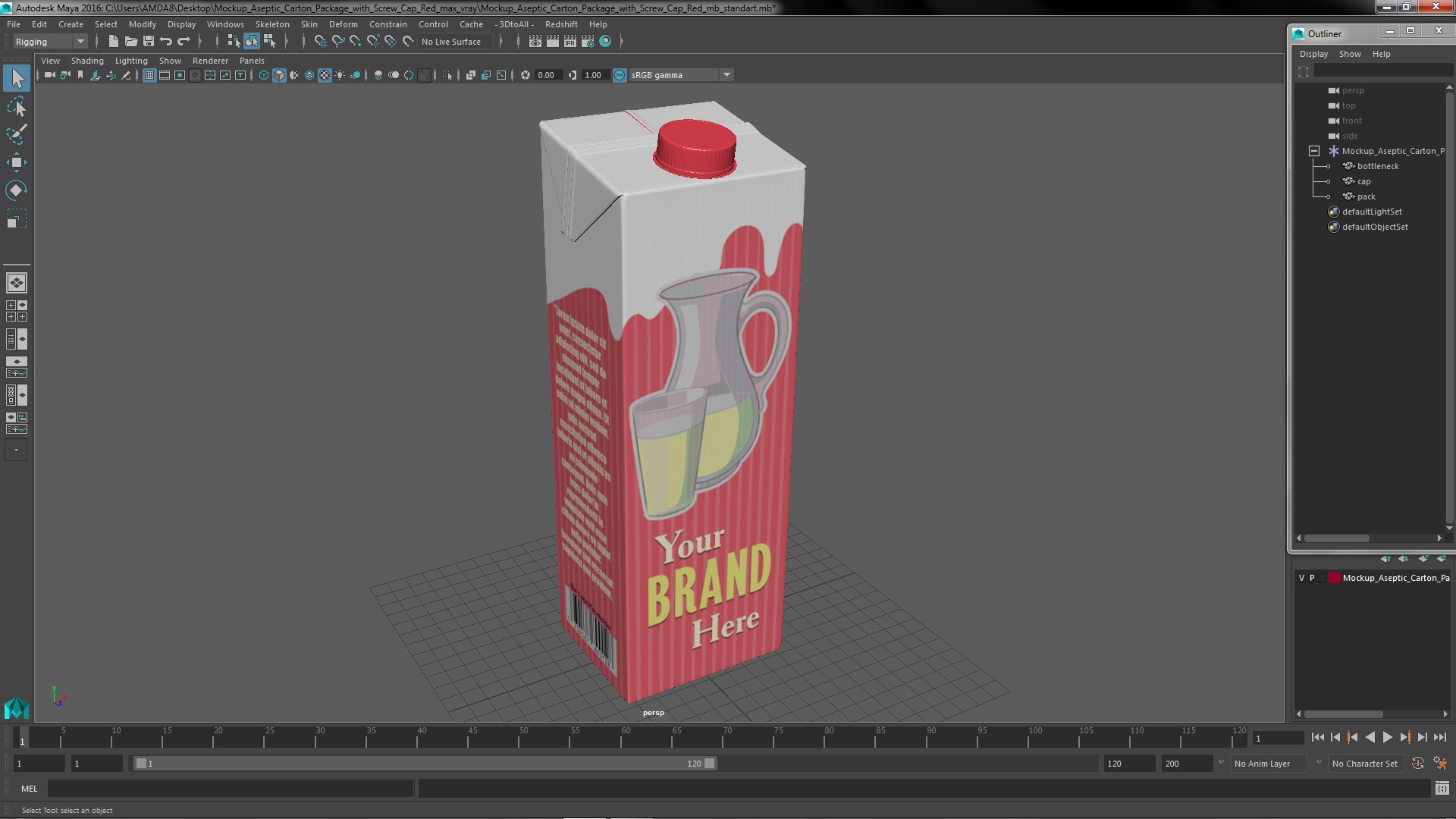Toggle the viewport grid display button
1456x819 pixels.
click(x=149, y=75)
